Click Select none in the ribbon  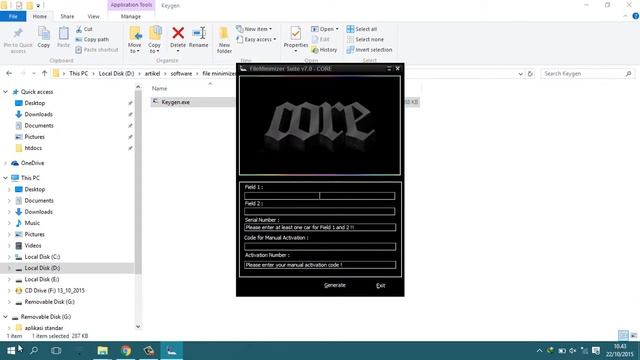click(x=365, y=40)
